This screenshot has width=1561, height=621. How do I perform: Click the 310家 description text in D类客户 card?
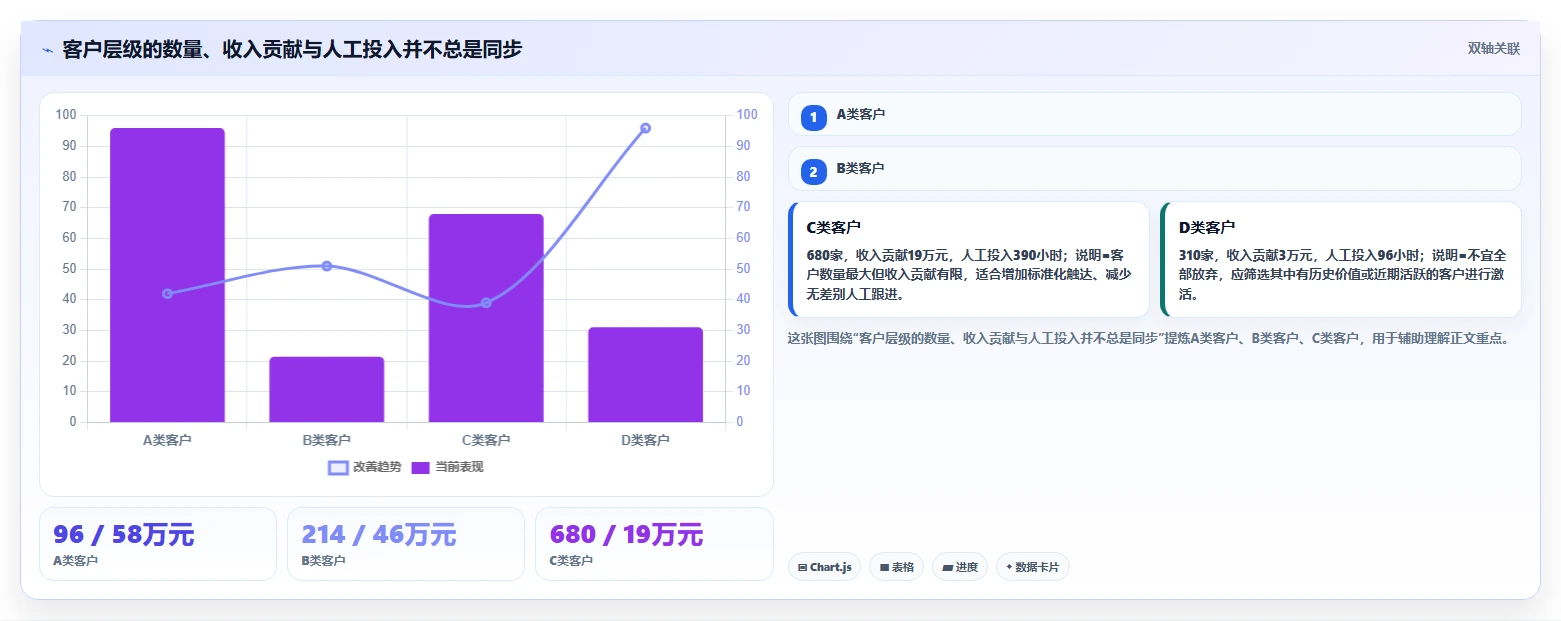click(1340, 275)
